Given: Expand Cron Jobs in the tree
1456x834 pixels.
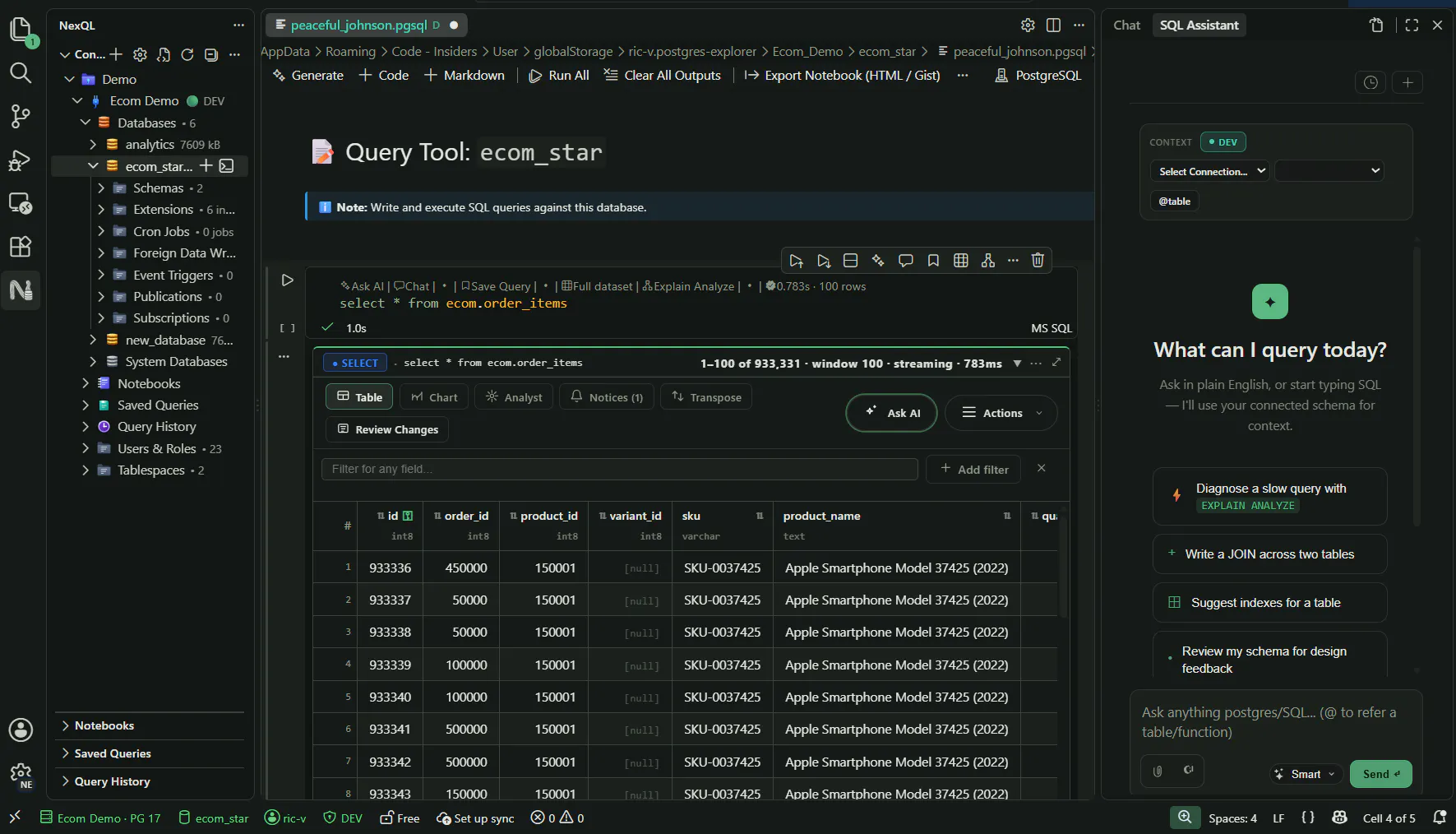Looking at the screenshot, I should (101, 232).
